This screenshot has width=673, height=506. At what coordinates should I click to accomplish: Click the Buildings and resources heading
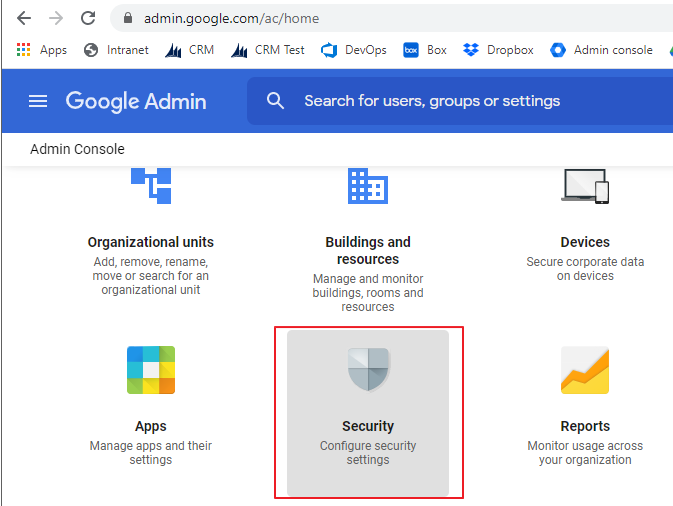[368, 251]
